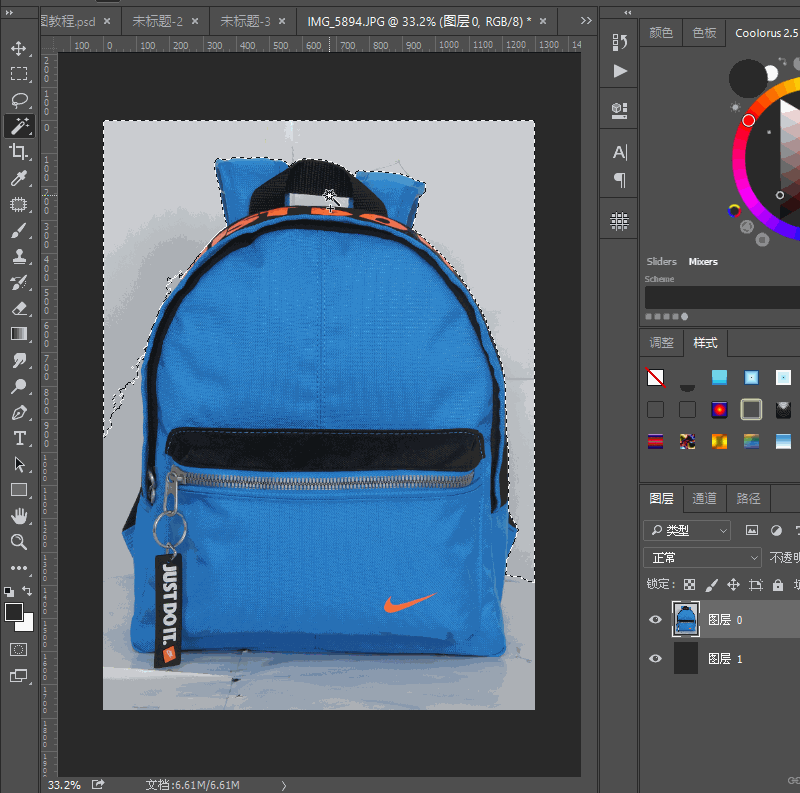Select the Healing/Patch tool
This screenshot has width=800, height=793.
click(19, 204)
